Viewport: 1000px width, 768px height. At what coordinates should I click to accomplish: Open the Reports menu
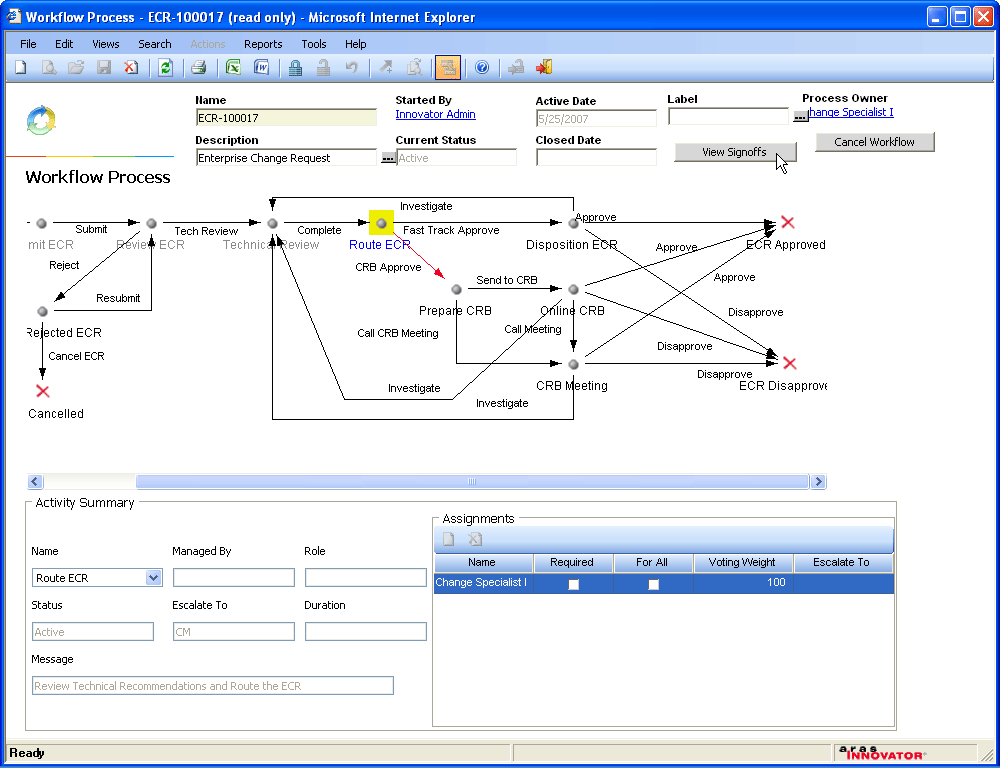[263, 44]
